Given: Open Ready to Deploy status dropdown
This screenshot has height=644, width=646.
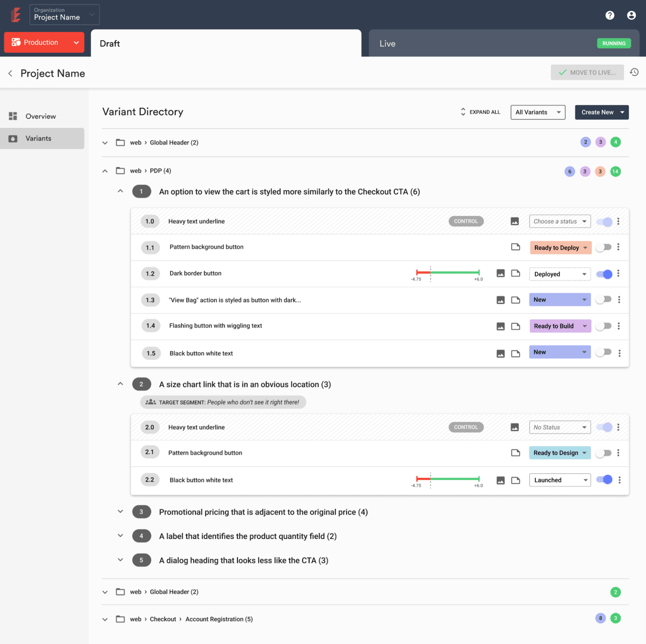Looking at the screenshot, I should (560, 248).
